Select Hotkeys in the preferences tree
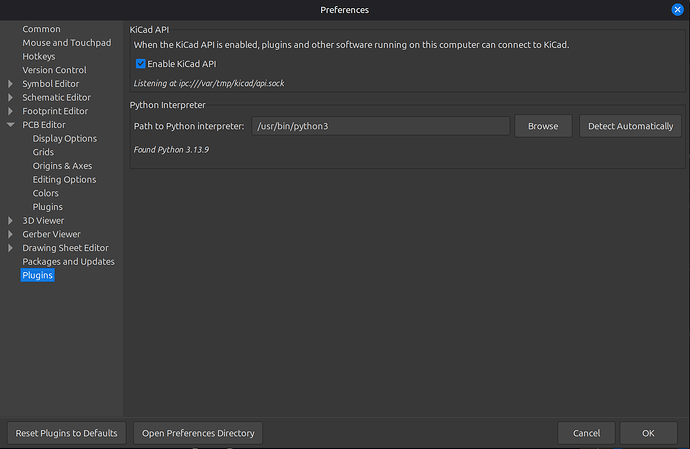 (41, 57)
